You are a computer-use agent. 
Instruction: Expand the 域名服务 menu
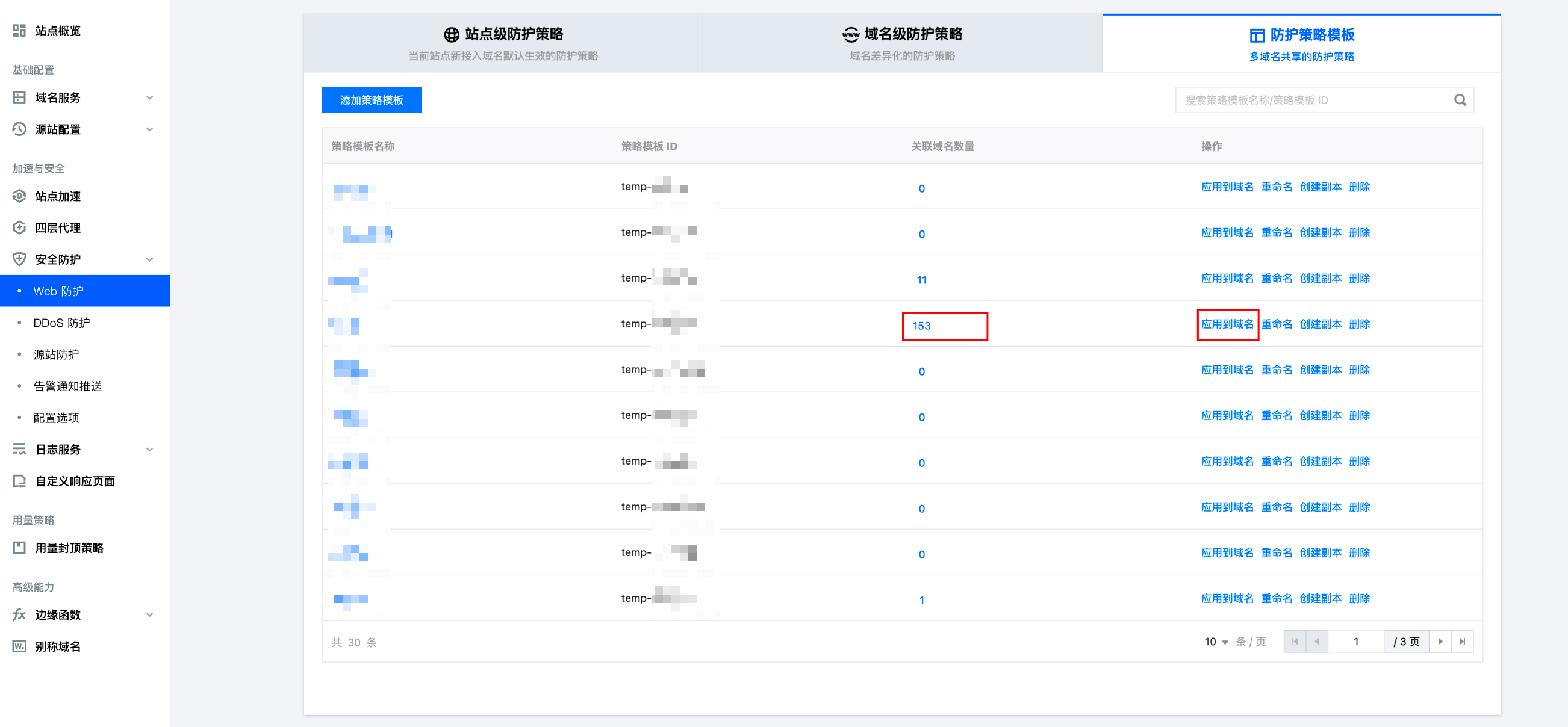[149, 98]
